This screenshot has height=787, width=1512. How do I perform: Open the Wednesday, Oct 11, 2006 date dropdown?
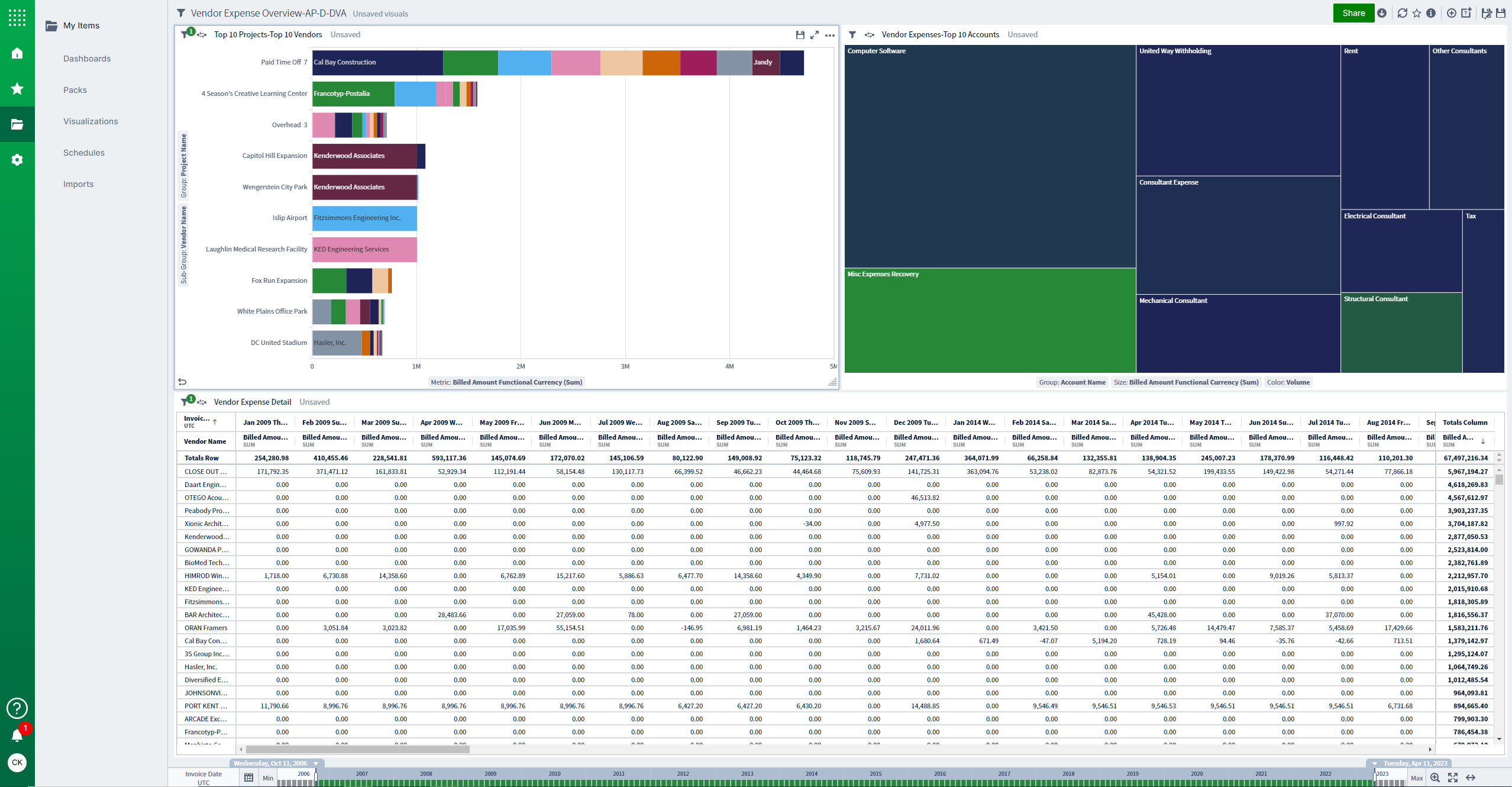point(315,763)
